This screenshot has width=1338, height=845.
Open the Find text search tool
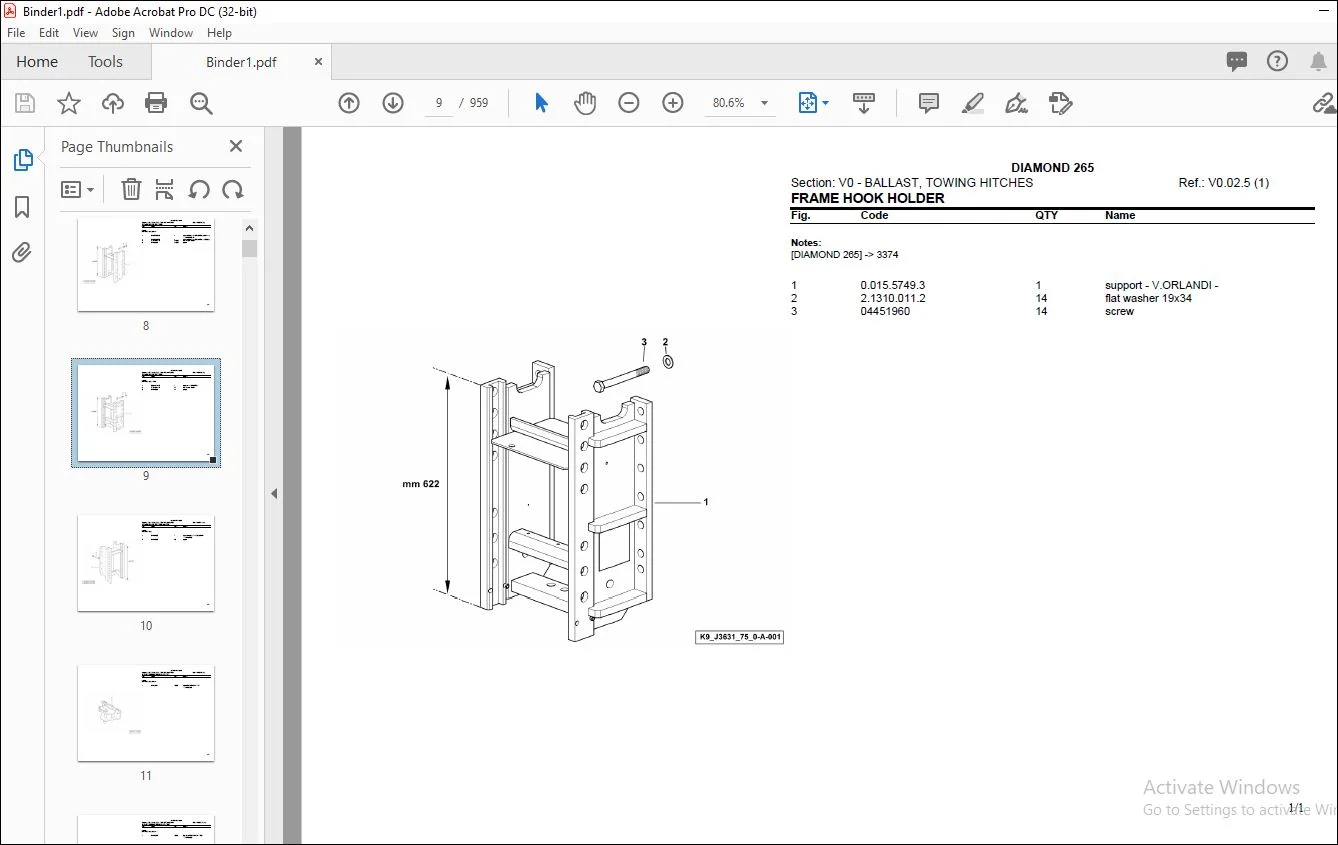tap(201, 103)
